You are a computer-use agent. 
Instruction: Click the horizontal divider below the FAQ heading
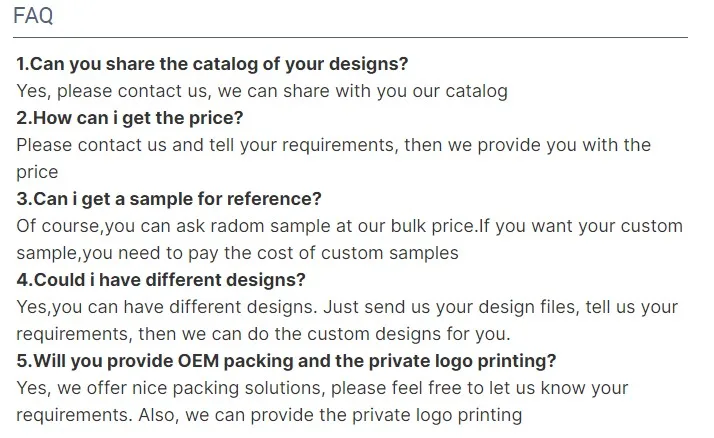[x=351, y=37]
